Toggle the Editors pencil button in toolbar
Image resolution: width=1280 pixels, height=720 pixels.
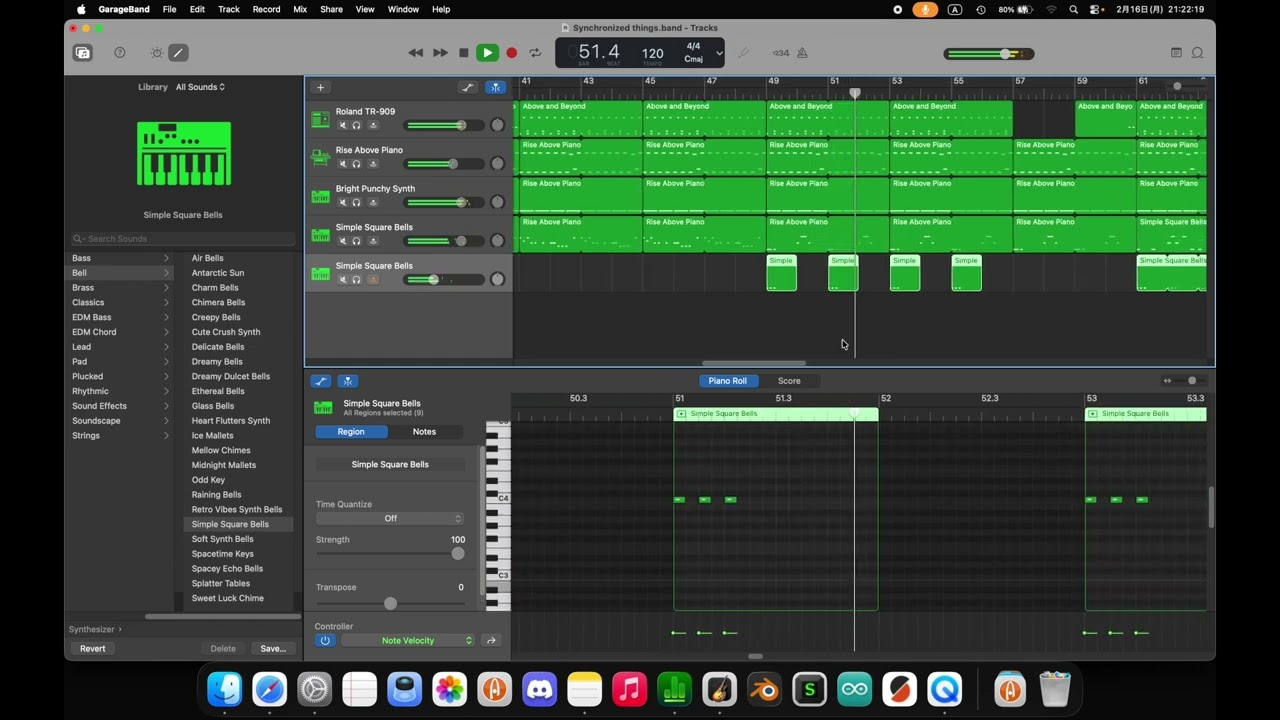178,53
